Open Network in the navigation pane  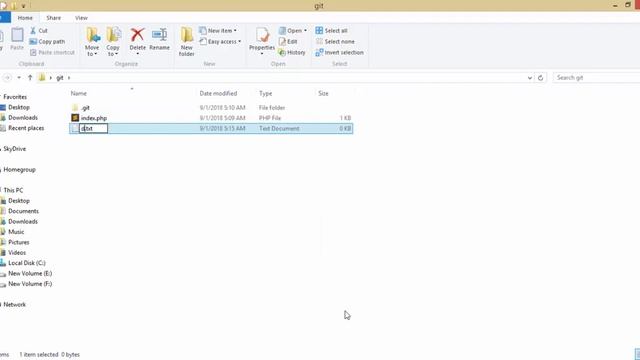[x=15, y=304]
